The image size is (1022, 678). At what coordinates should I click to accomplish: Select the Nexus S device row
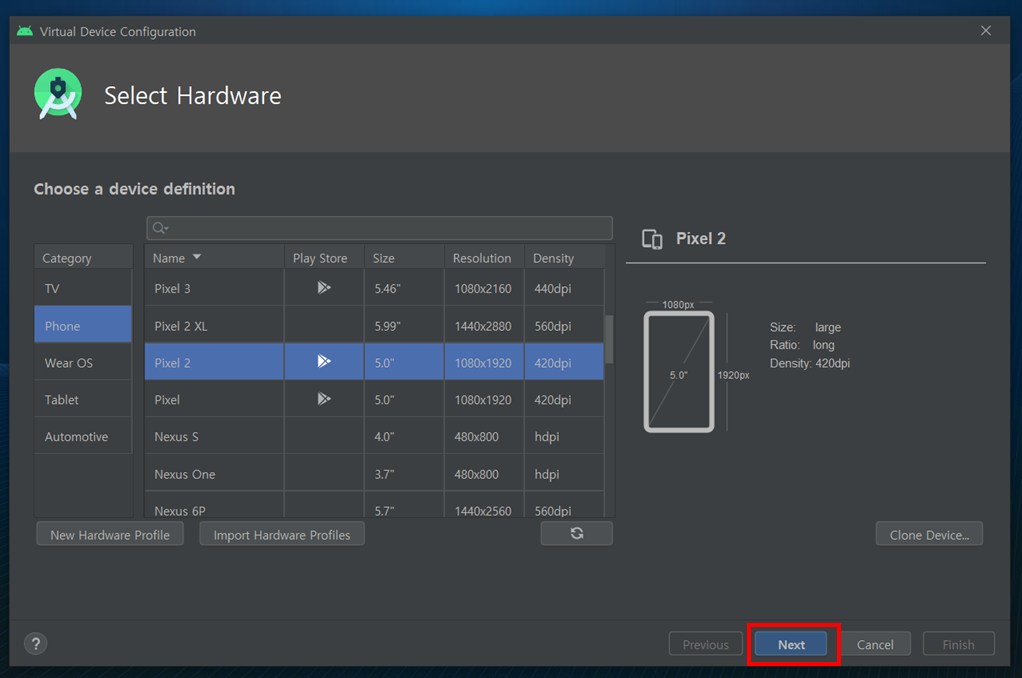coord(374,437)
